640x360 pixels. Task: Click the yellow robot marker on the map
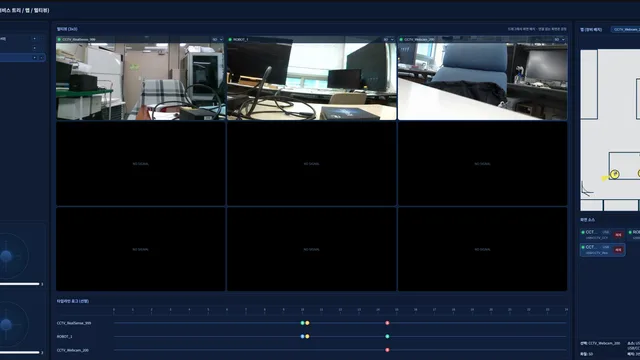click(x=615, y=174)
